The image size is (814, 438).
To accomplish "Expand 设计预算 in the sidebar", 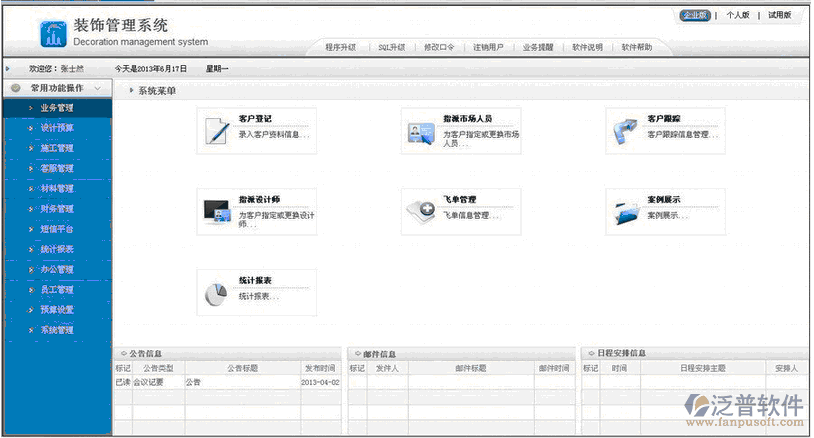I will pyautogui.click(x=57, y=128).
